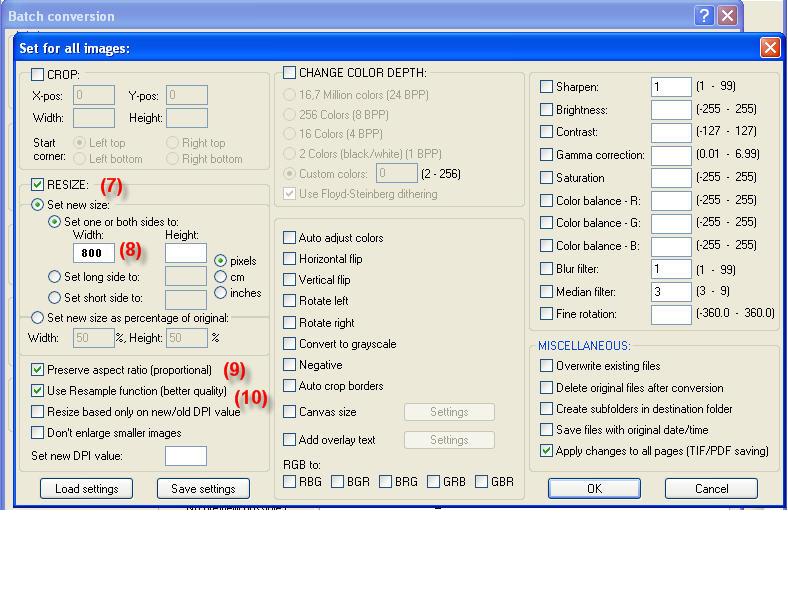The image size is (788, 610).
Task: Select Set new size as percentage option
Action: tap(38, 318)
